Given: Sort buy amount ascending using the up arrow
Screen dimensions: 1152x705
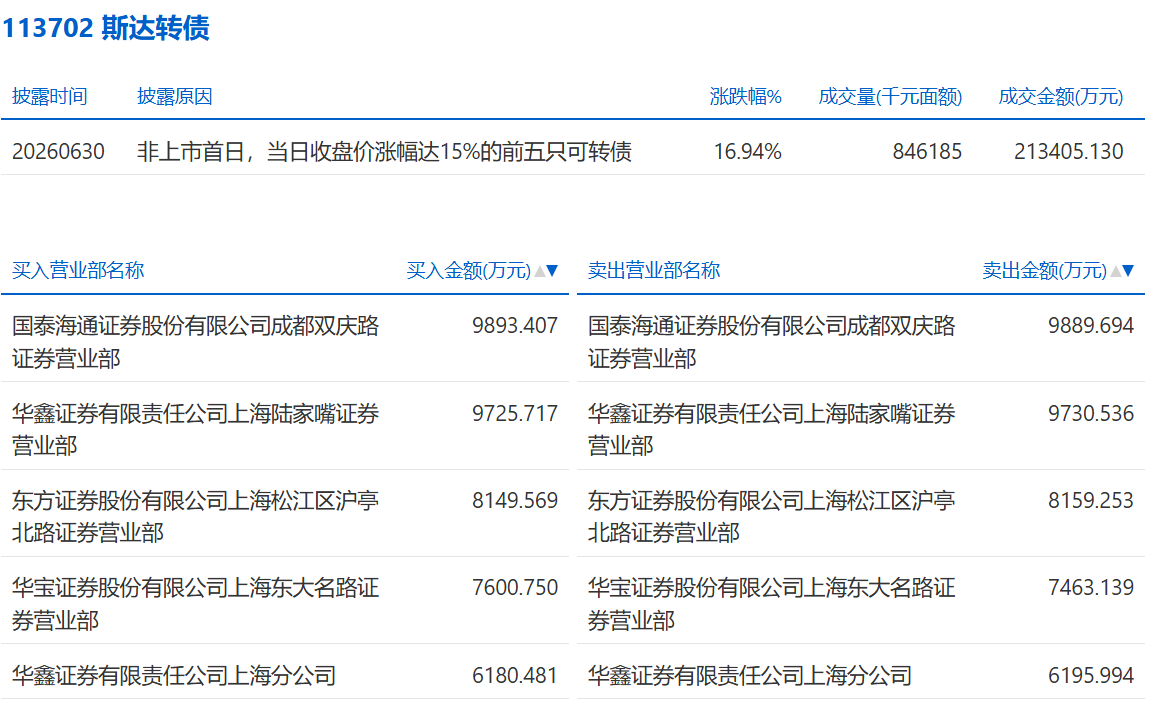Looking at the screenshot, I should [540, 271].
